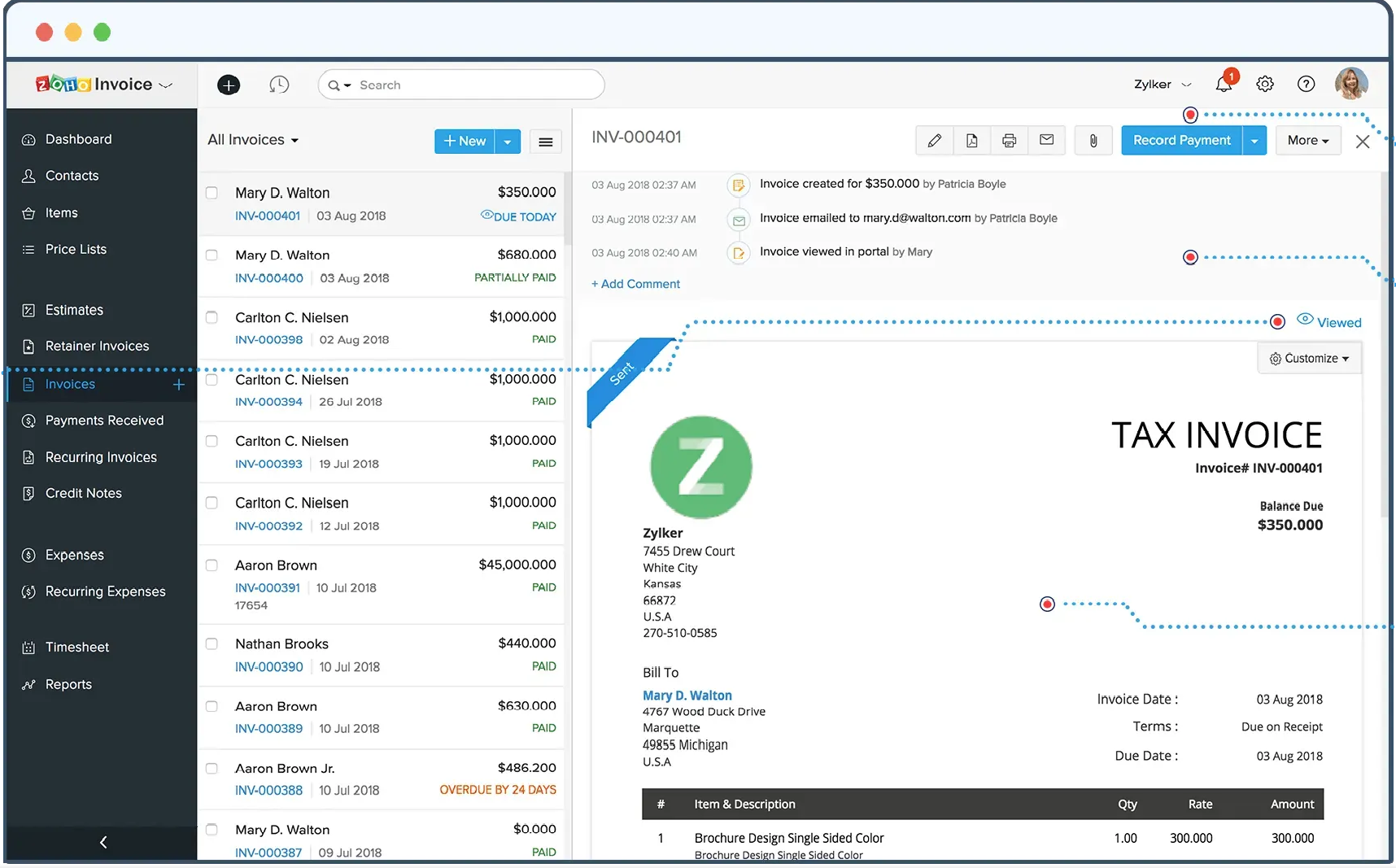Open the Credit Notes section

(83, 492)
